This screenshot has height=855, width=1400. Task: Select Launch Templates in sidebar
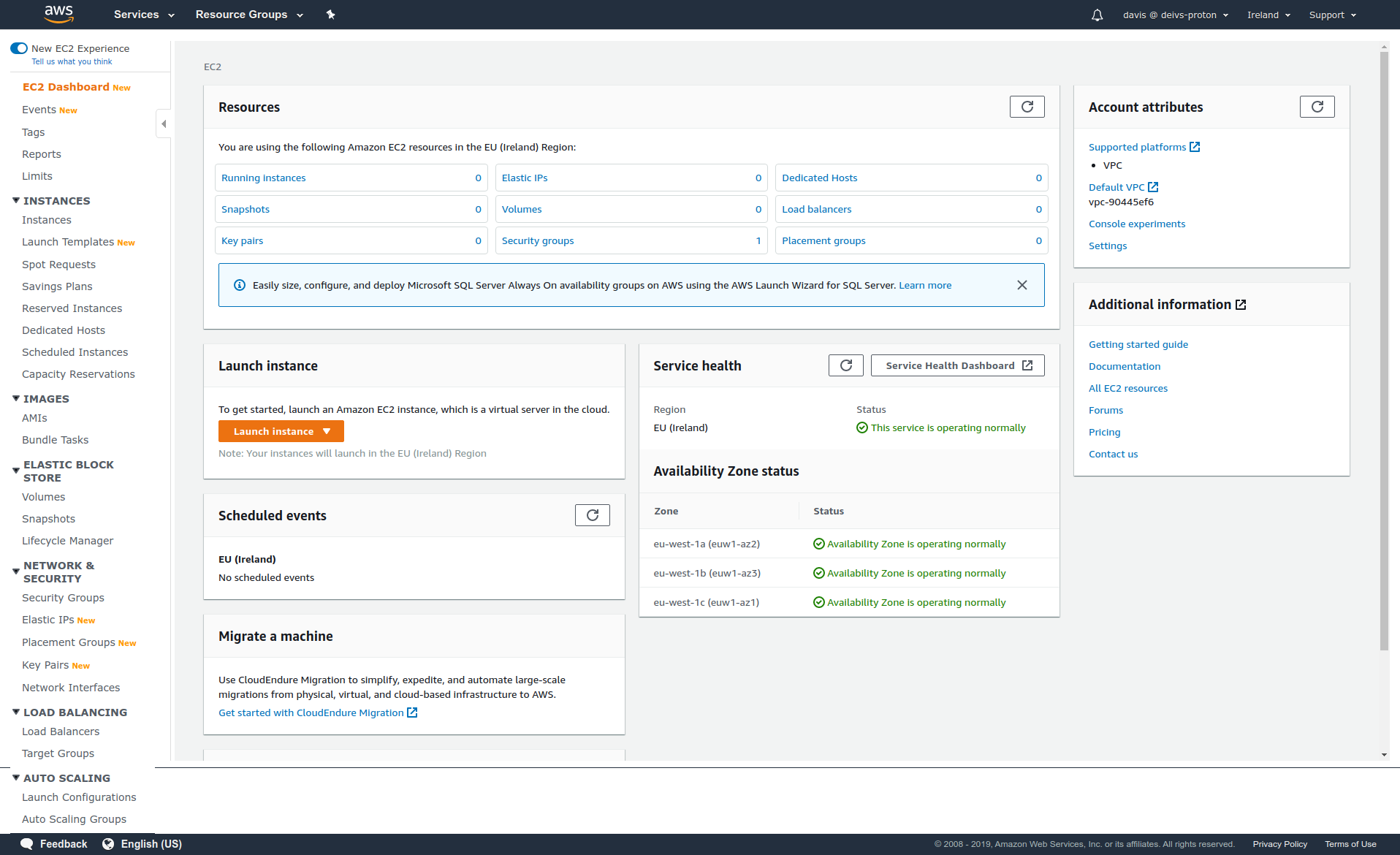coord(68,242)
